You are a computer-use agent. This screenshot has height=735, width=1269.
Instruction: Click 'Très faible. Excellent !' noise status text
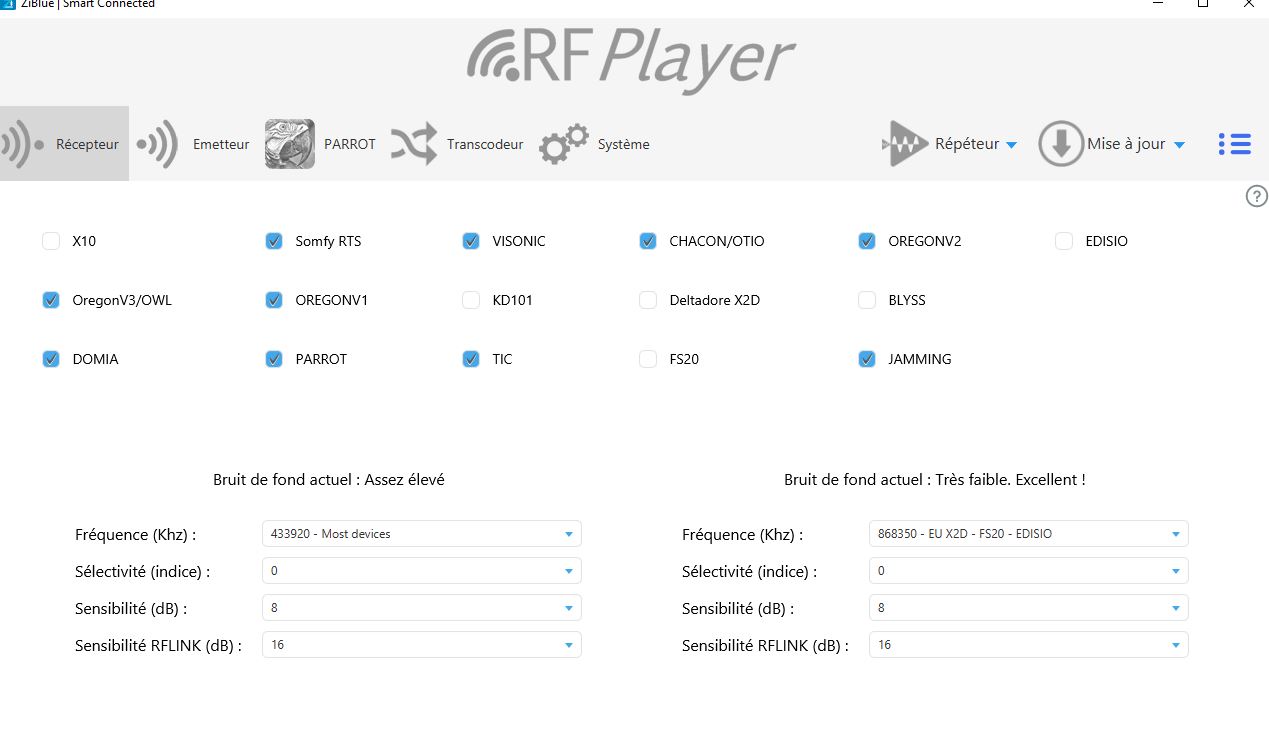[1010, 480]
